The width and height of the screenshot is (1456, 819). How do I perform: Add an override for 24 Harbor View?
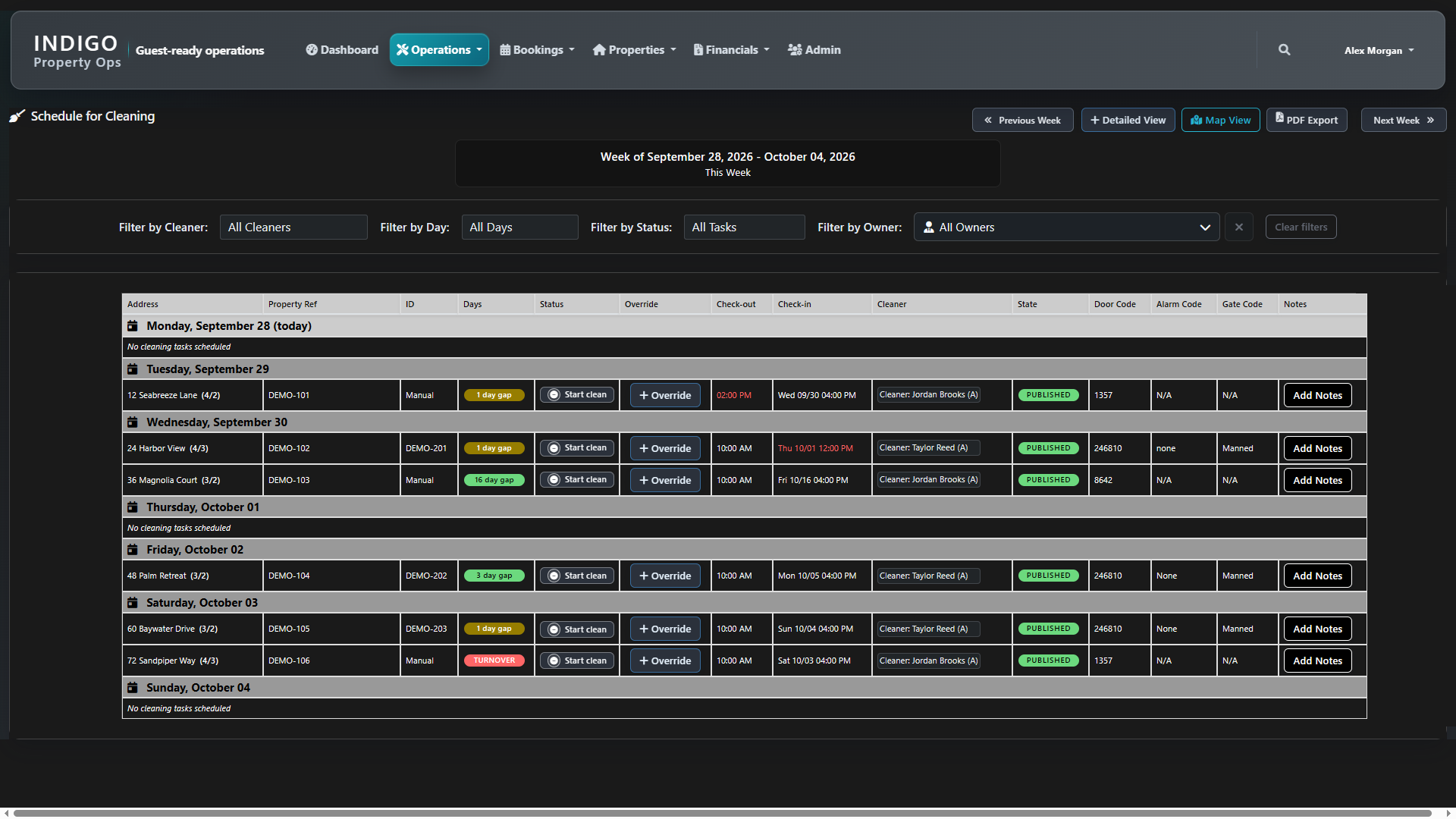coord(665,448)
